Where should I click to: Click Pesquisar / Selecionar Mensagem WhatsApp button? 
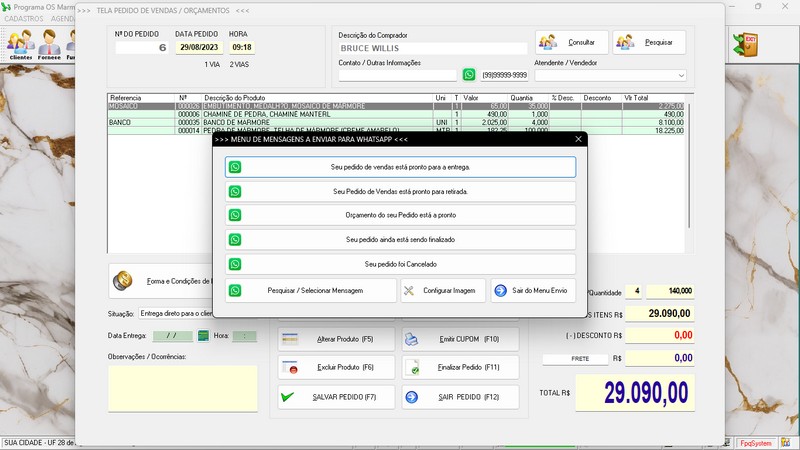pos(310,290)
